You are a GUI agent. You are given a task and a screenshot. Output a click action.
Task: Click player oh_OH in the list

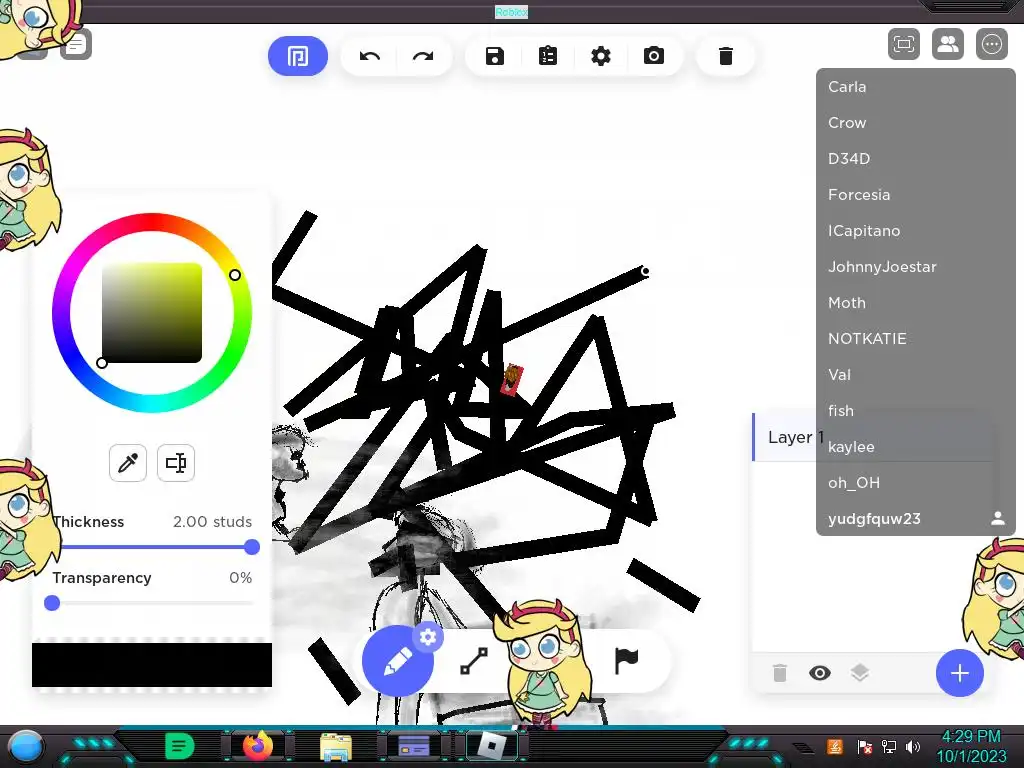pyautogui.click(x=915, y=483)
